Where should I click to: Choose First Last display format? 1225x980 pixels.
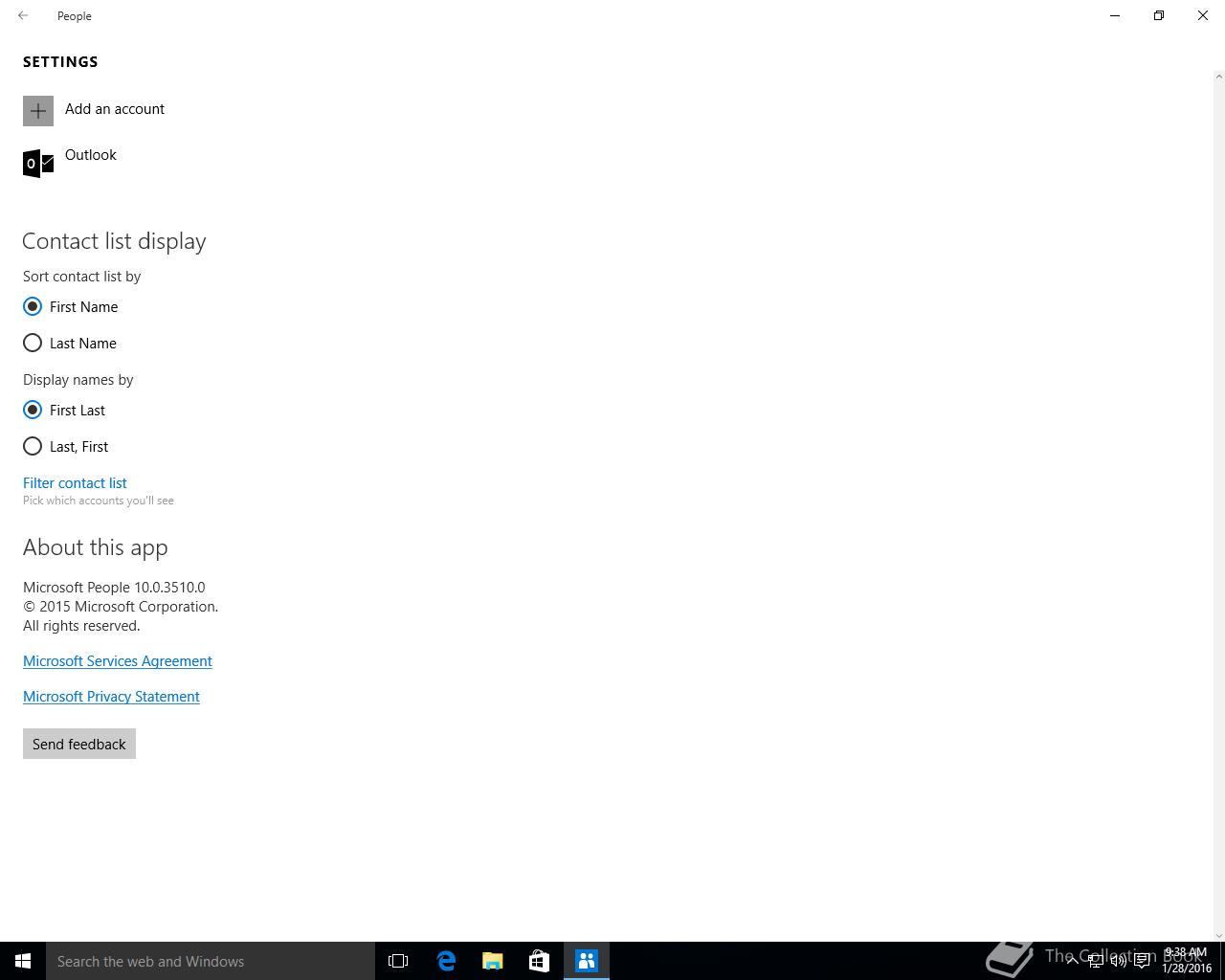(x=64, y=410)
